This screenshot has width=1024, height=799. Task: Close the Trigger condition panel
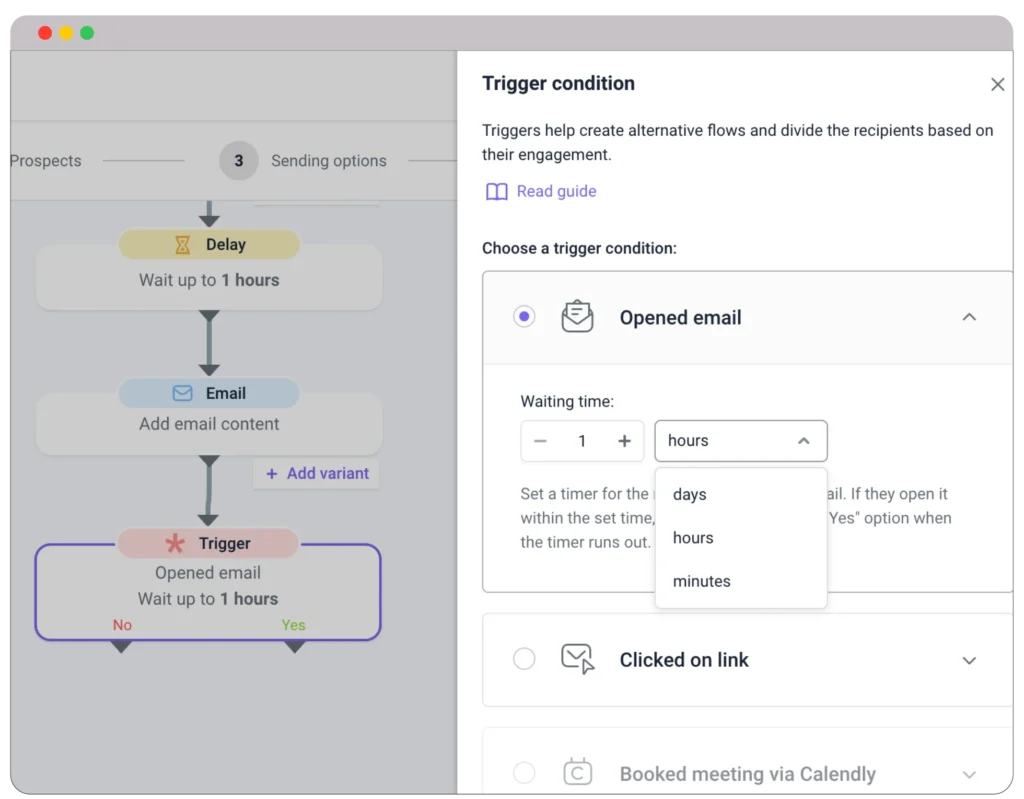pyautogui.click(x=997, y=84)
